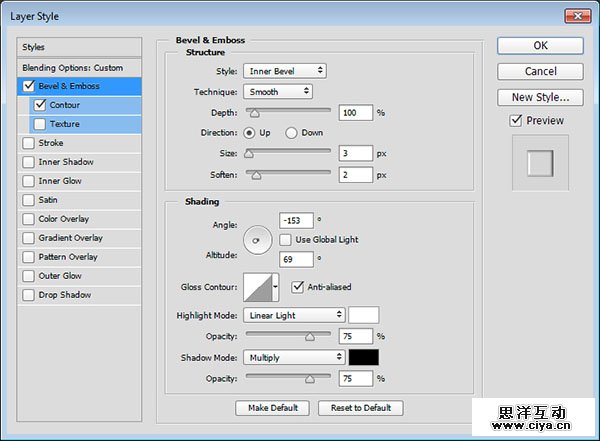This screenshot has height=441, width=600.
Task: Select the Down direction radio button
Action: pyautogui.click(x=292, y=133)
